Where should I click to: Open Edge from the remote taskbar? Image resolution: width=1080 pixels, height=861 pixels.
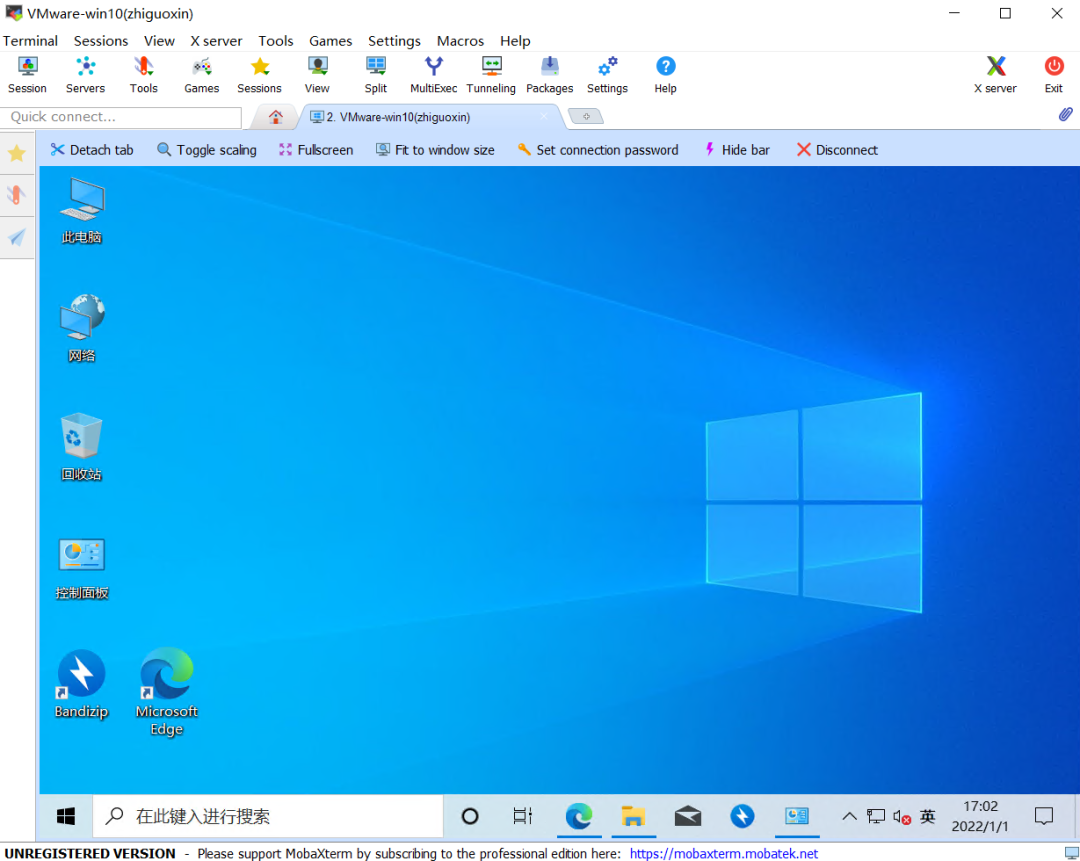pyautogui.click(x=579, y=816)
